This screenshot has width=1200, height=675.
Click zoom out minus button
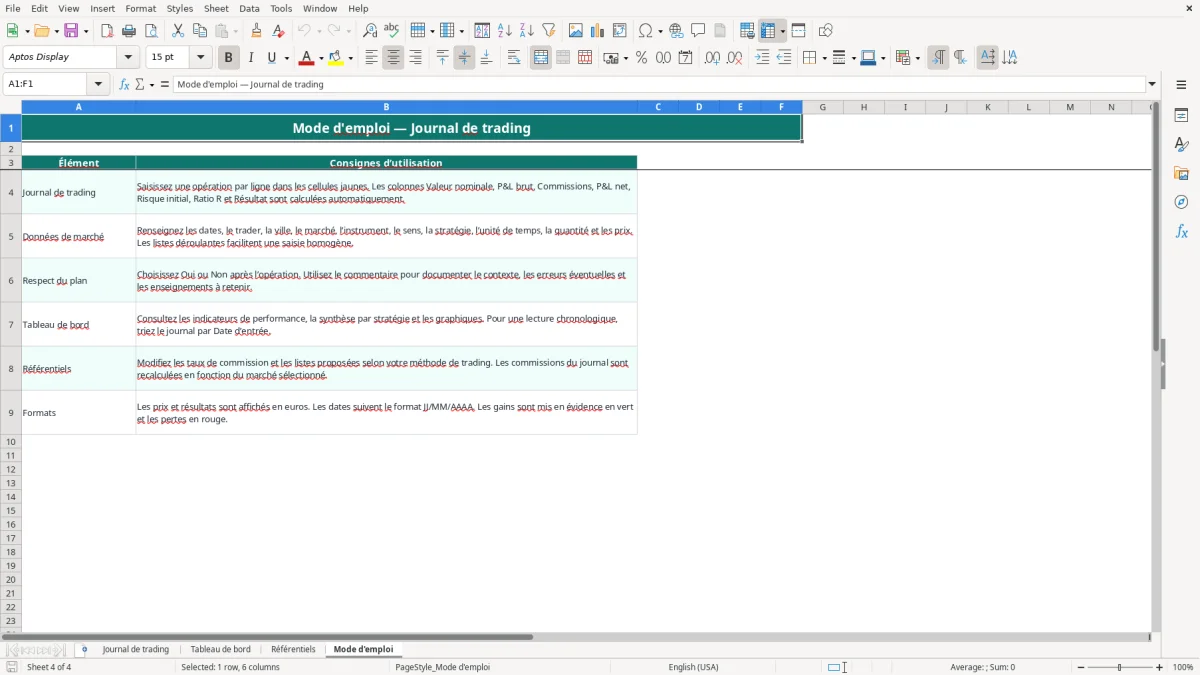tap(1081, 667)
